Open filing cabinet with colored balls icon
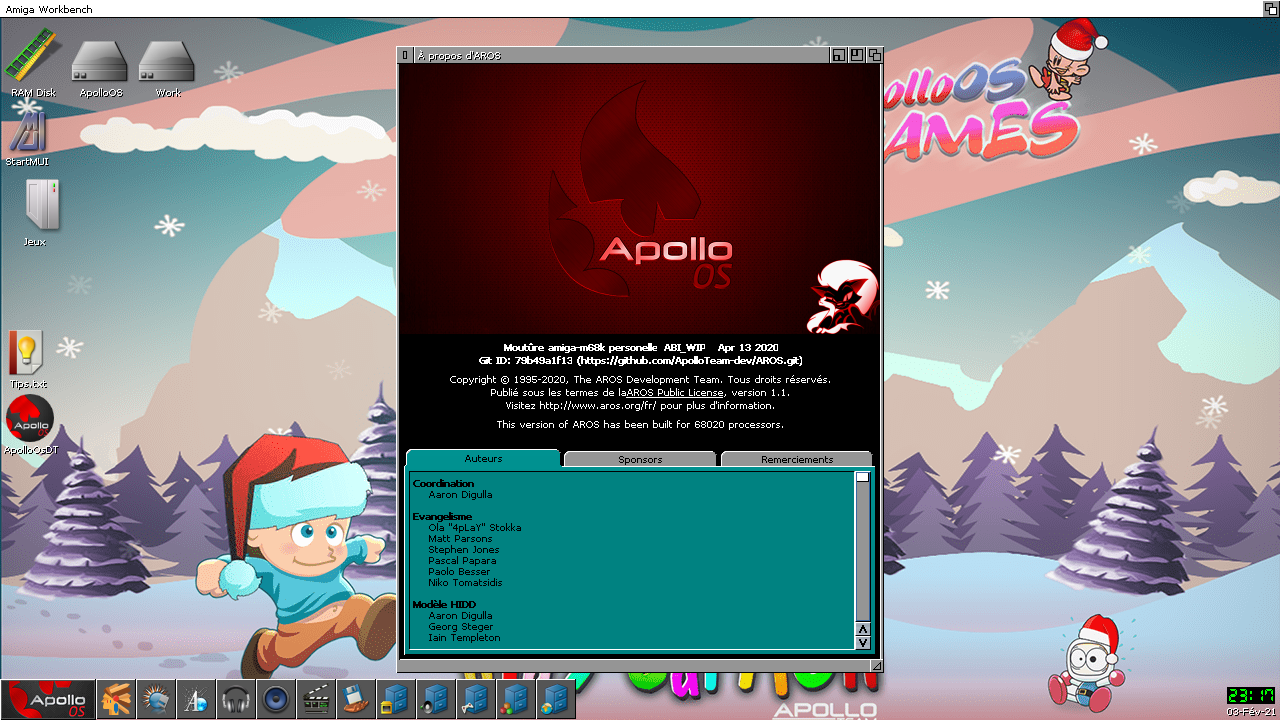 coord(516,699)
